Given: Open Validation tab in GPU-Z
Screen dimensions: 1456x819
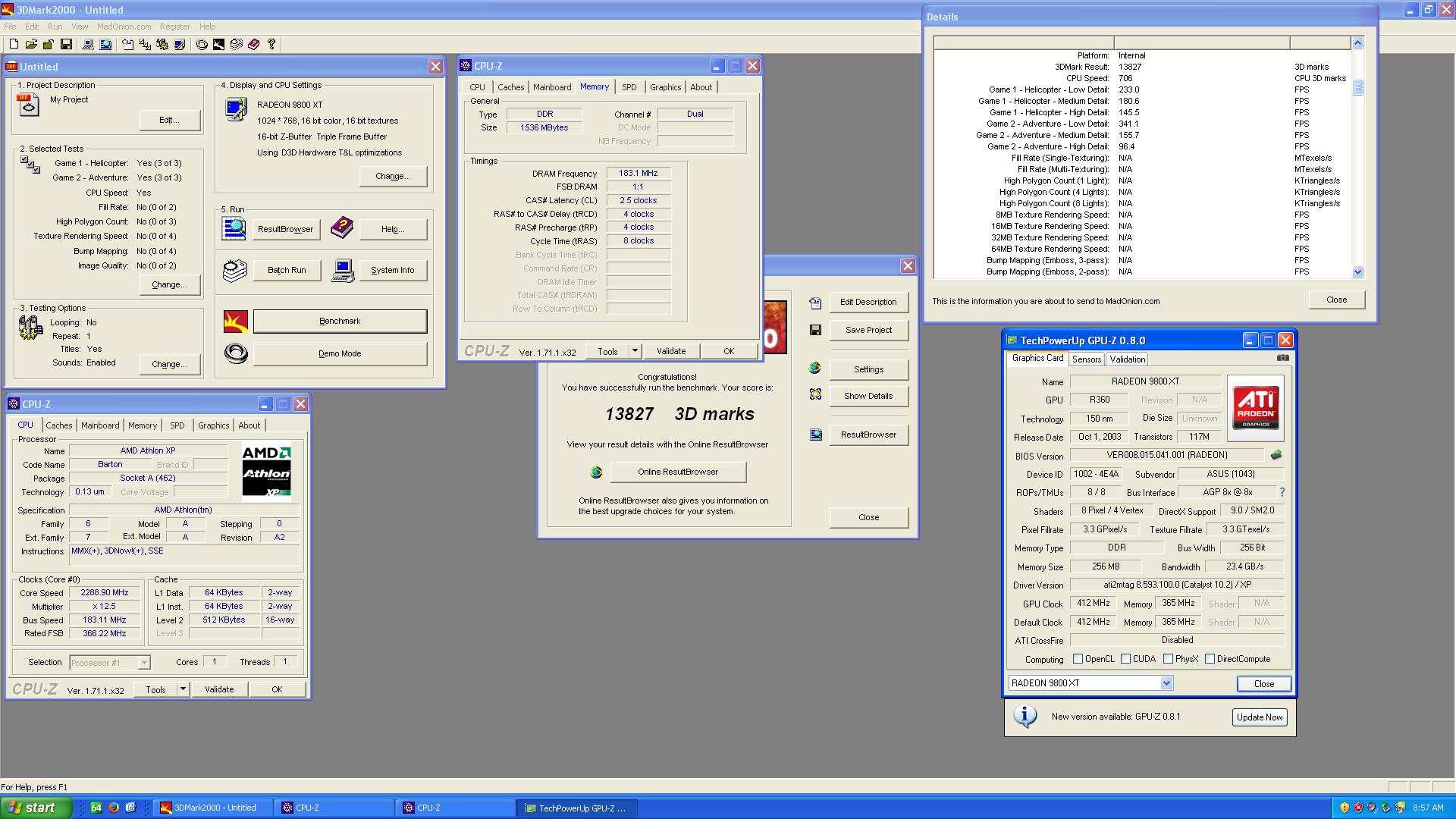Looking at the screenshot, I should tap(1127, 359).
